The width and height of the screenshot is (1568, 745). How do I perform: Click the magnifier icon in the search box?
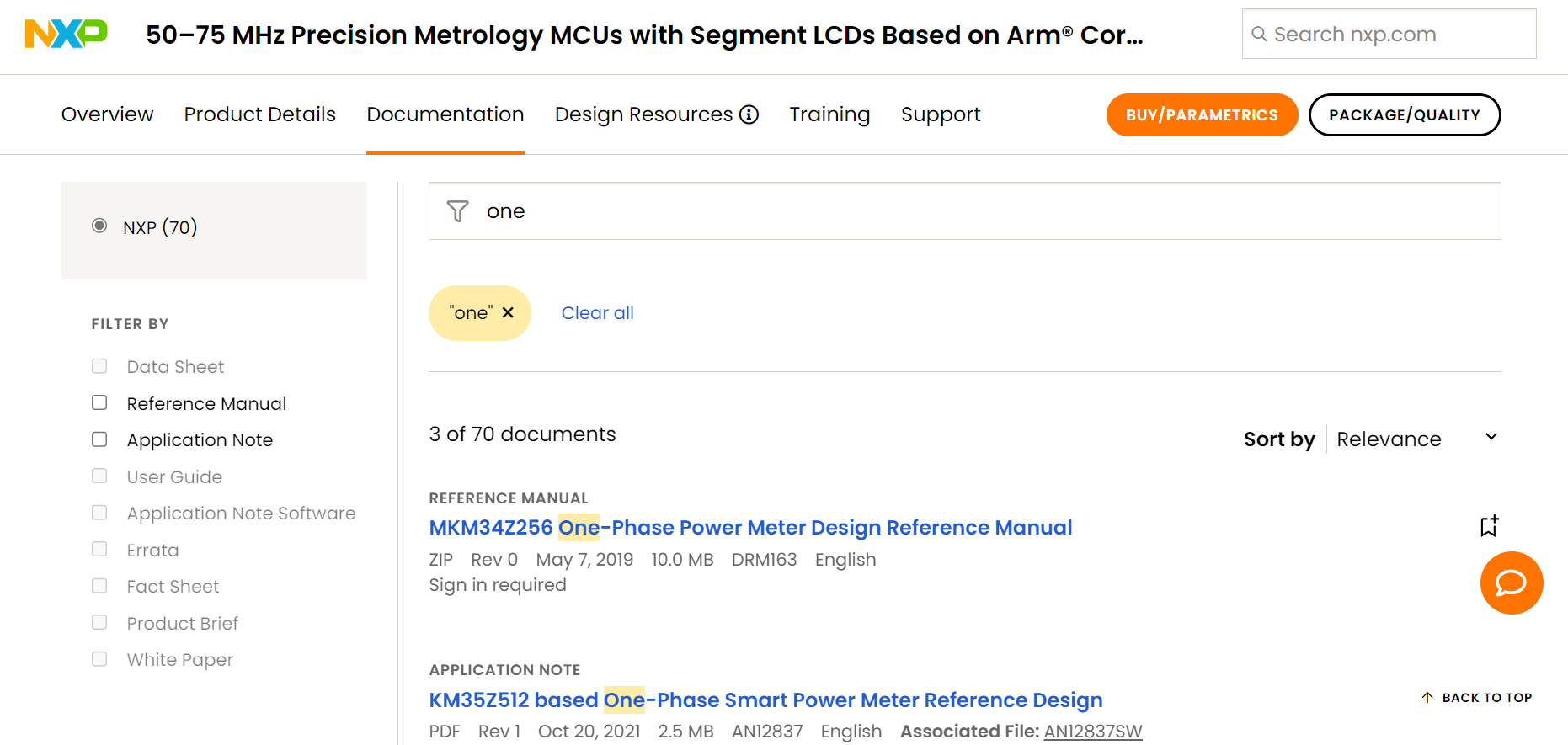(1259, 34)
